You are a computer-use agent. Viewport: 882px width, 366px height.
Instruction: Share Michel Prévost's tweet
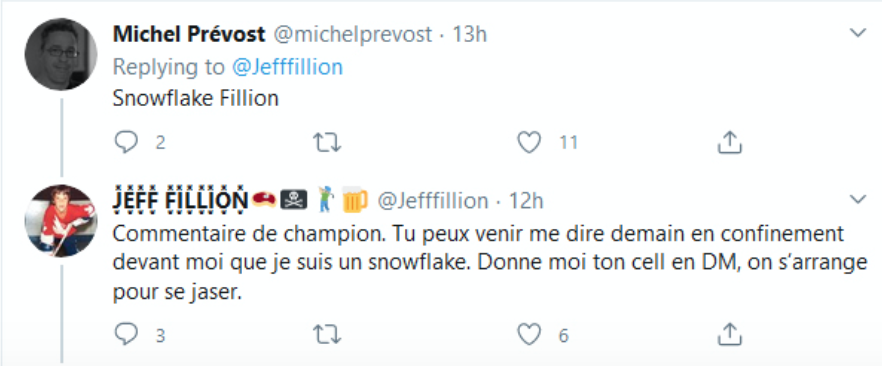click(730, 142)
